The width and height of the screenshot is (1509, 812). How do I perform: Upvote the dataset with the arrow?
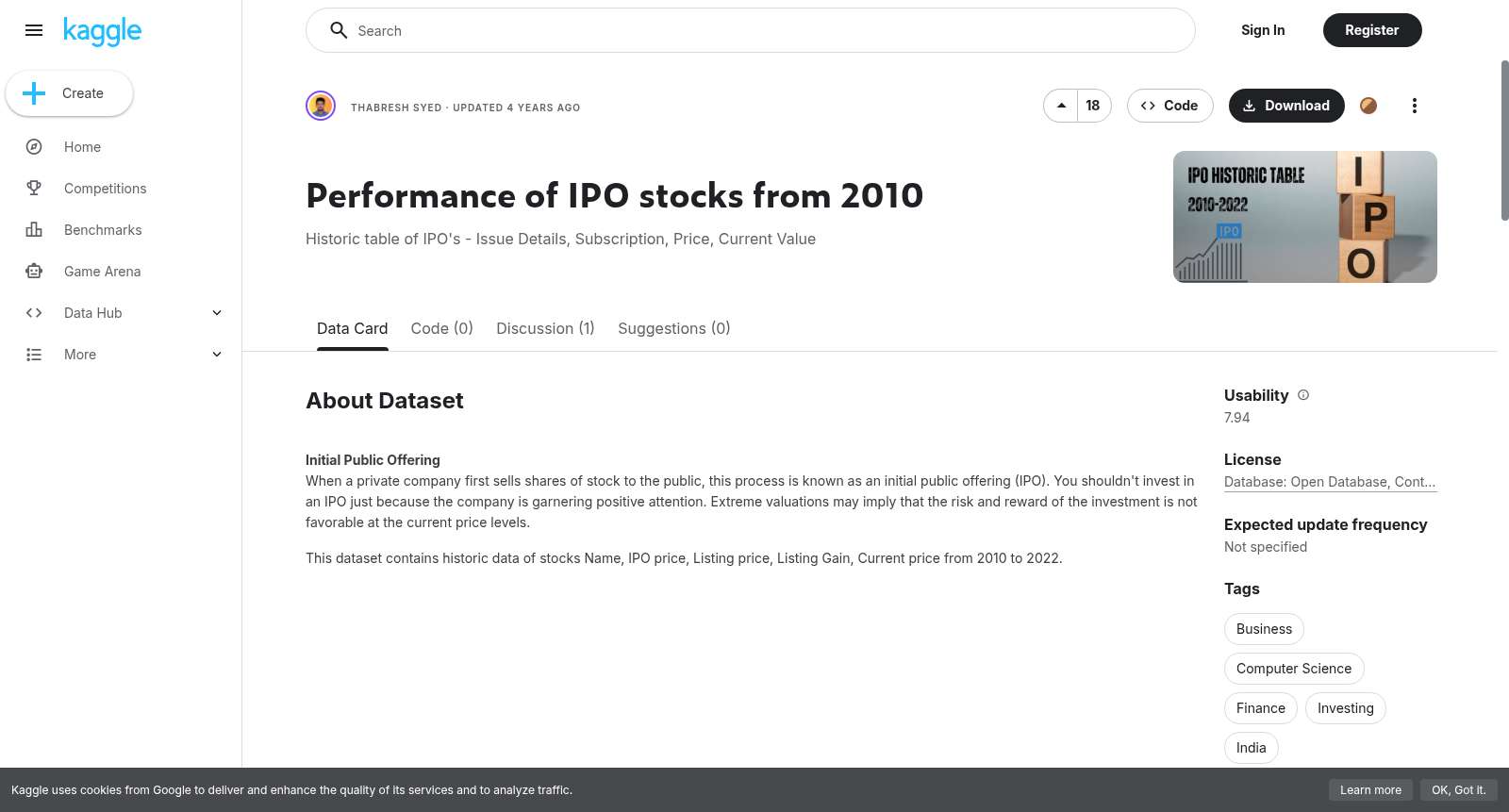coord(1061,106)
